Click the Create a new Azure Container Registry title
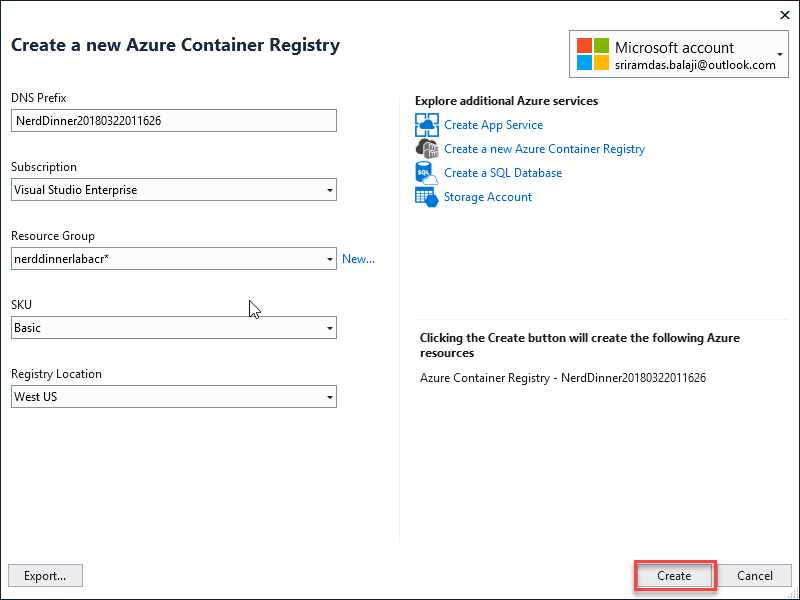 (x=176, y=45)
